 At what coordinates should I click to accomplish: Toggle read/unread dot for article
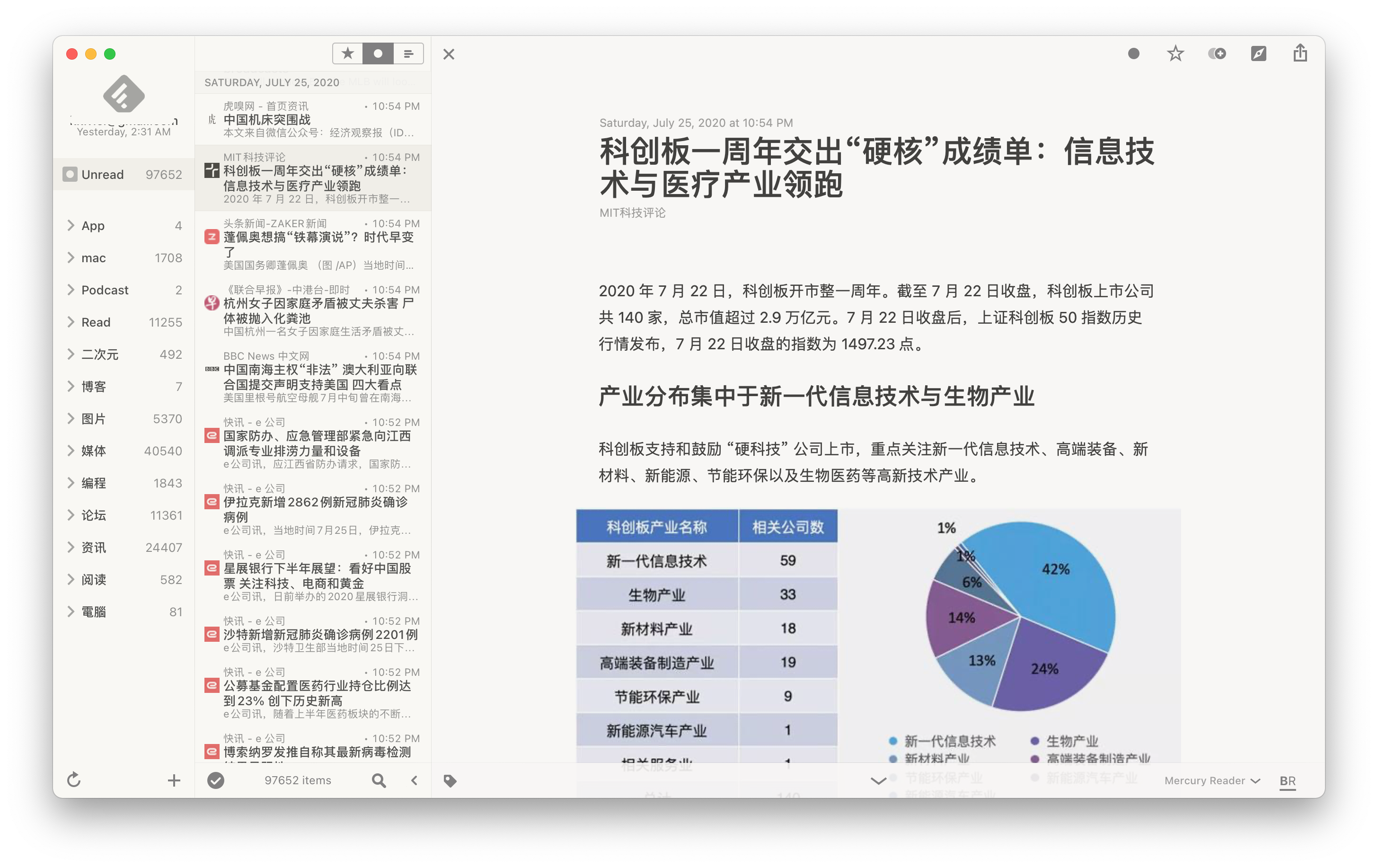(x=1134, y=54)
